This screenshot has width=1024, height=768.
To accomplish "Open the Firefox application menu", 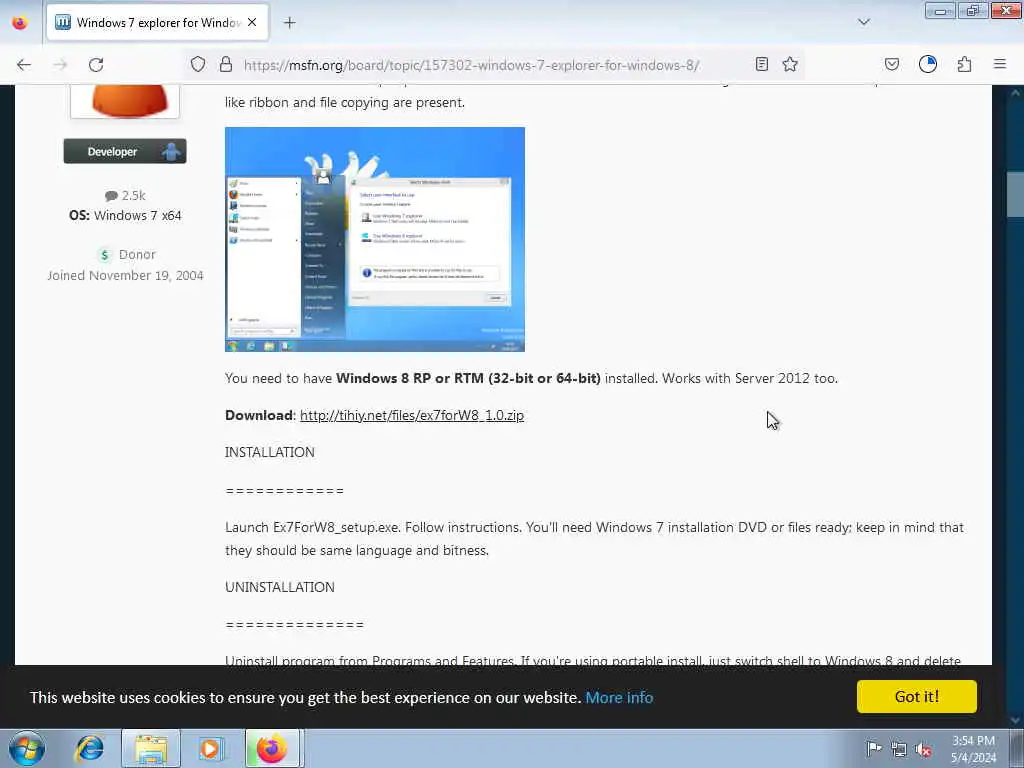I will click(1000, 65).
